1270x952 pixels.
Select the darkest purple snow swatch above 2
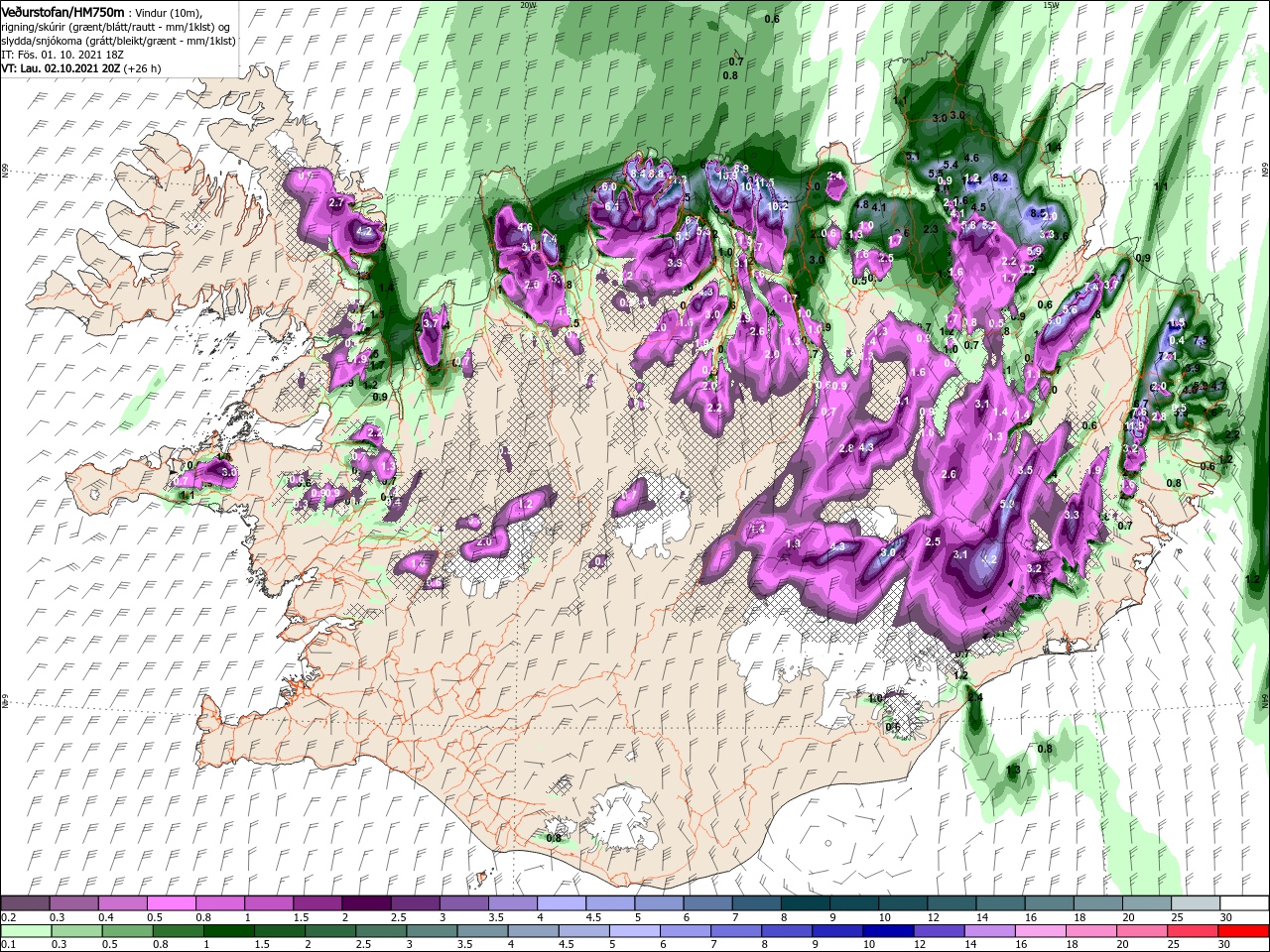tap(367, 903)
